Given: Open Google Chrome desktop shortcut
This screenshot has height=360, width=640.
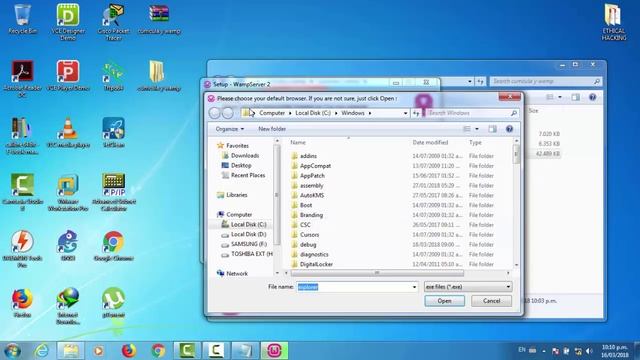Looking at the screenshot, I should click(x=113, y=246).
